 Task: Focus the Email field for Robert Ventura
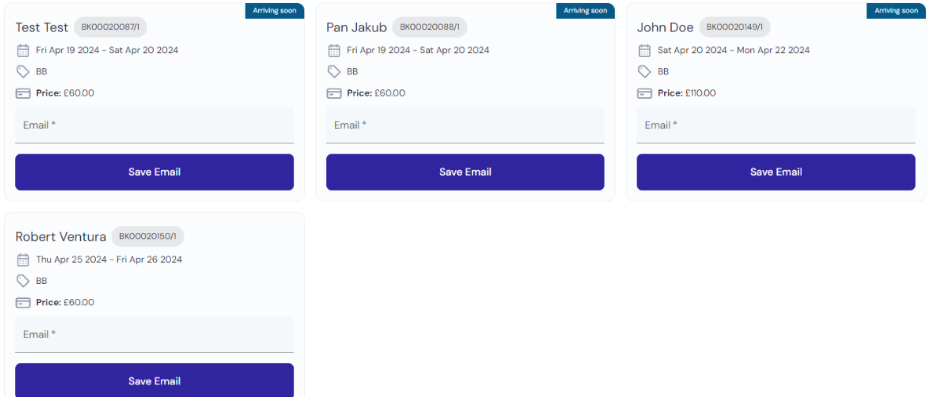point(154,334)
